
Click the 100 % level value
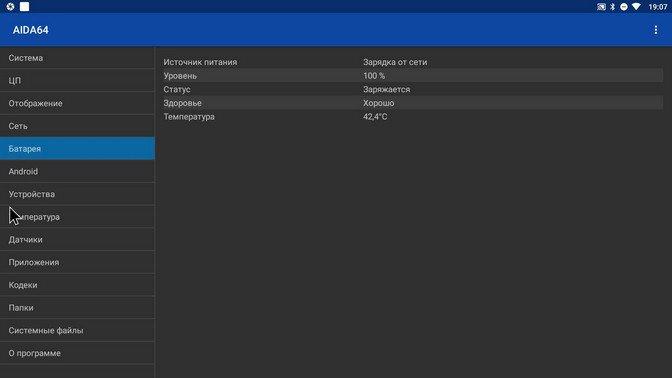(374, 76)
